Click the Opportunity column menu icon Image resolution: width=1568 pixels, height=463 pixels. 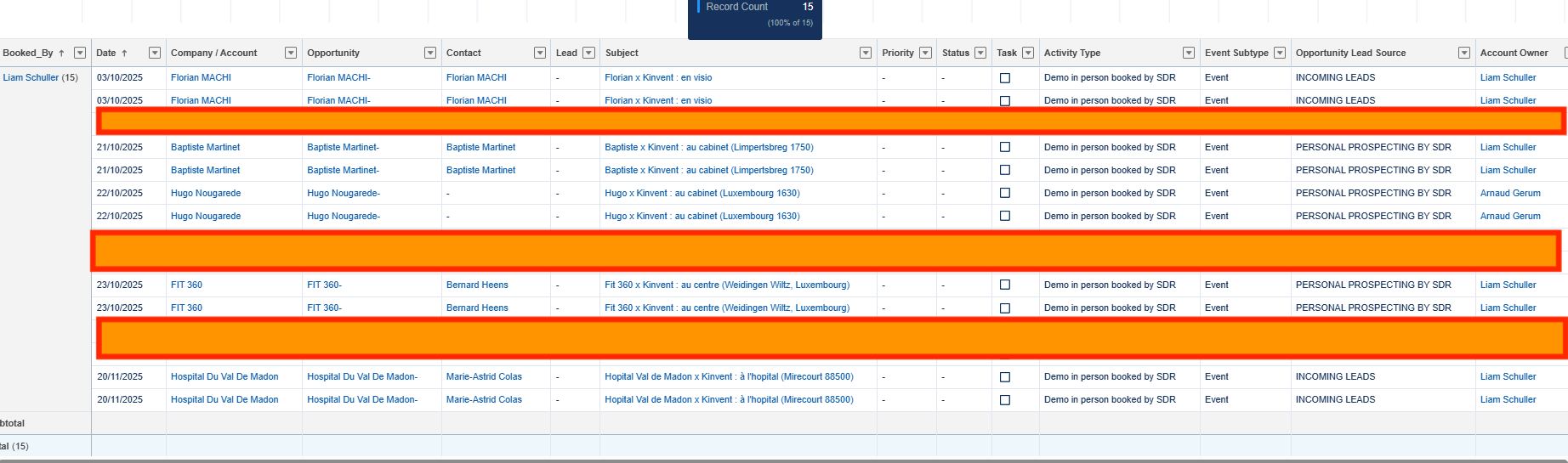(430, 53)
